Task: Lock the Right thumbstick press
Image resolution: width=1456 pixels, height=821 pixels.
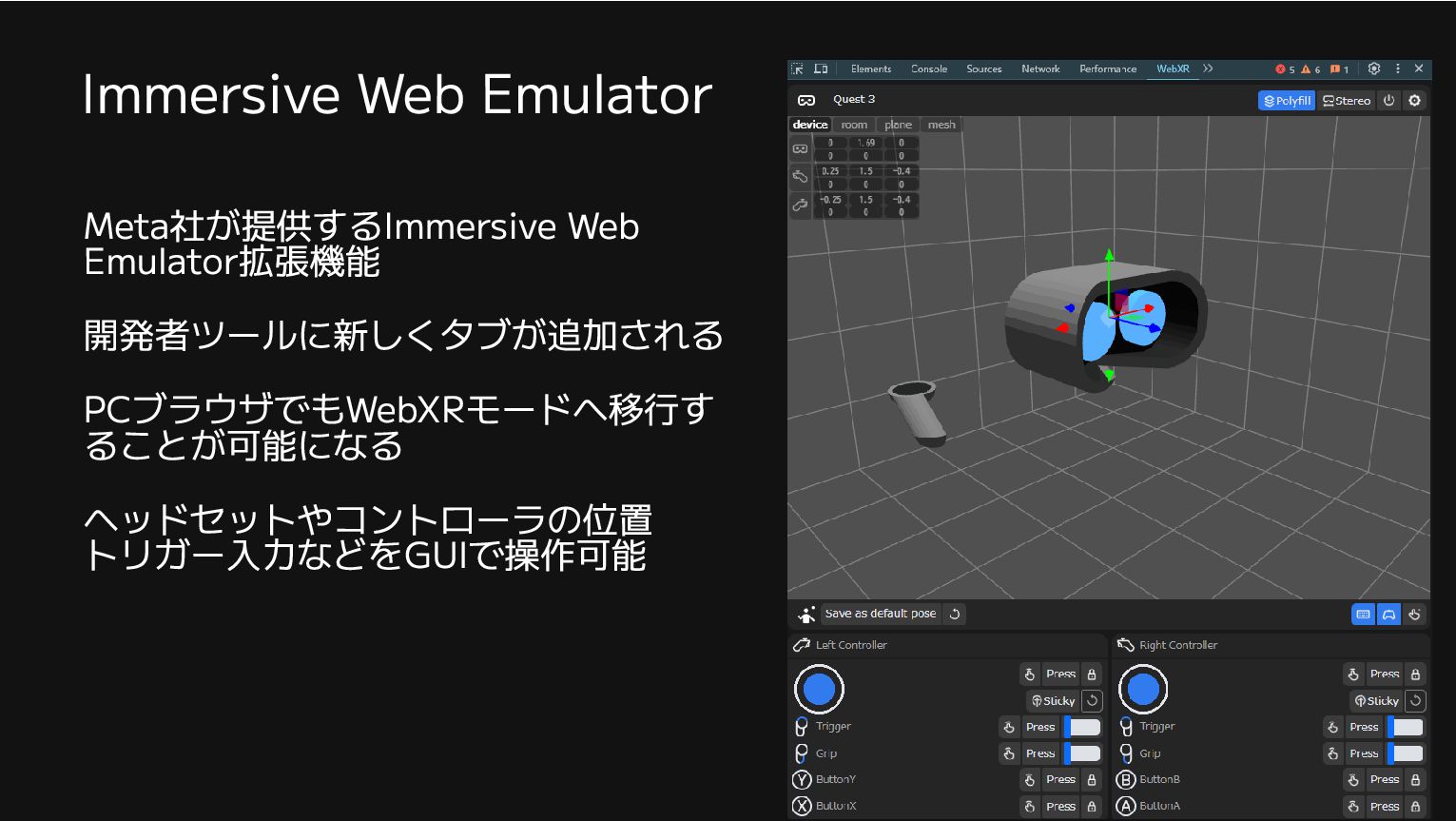Action: [x=1416, y=674]
